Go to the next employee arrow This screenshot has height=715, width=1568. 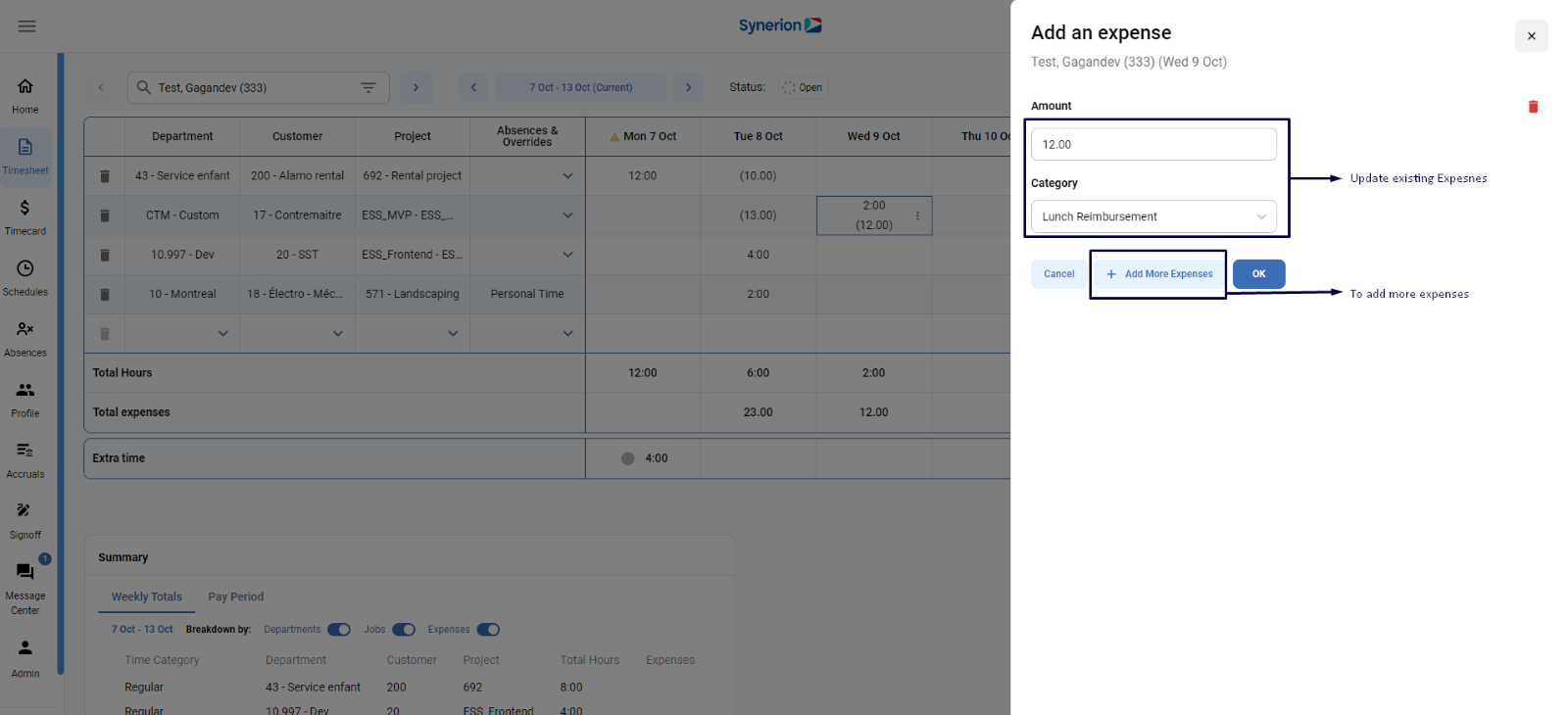click(416, 87)
